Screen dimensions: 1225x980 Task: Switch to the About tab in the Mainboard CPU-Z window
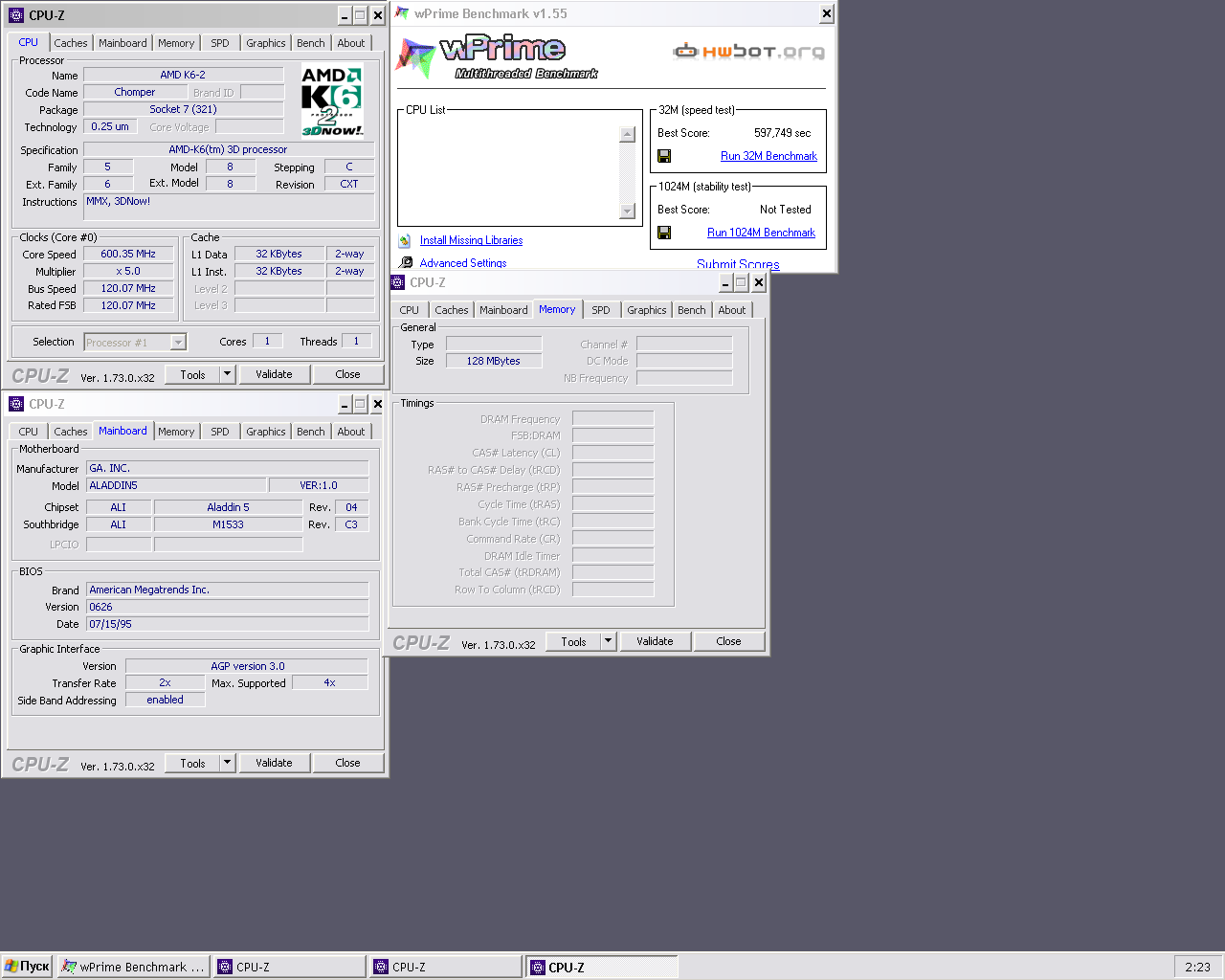[351, 432]
